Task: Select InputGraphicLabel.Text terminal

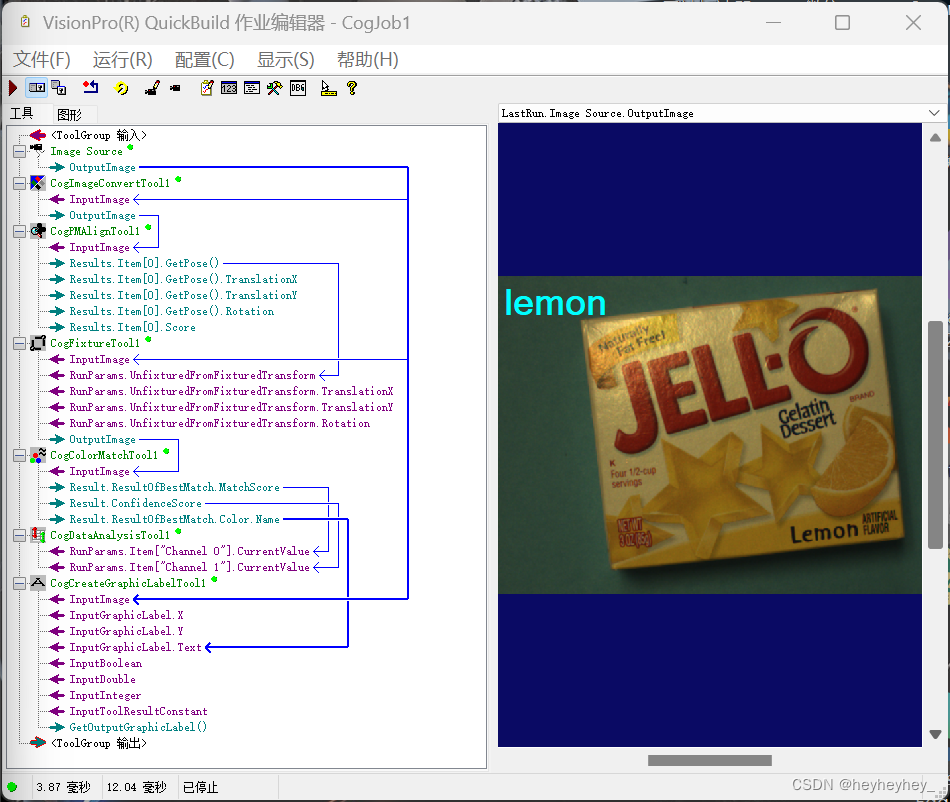Action: (135, 648)
